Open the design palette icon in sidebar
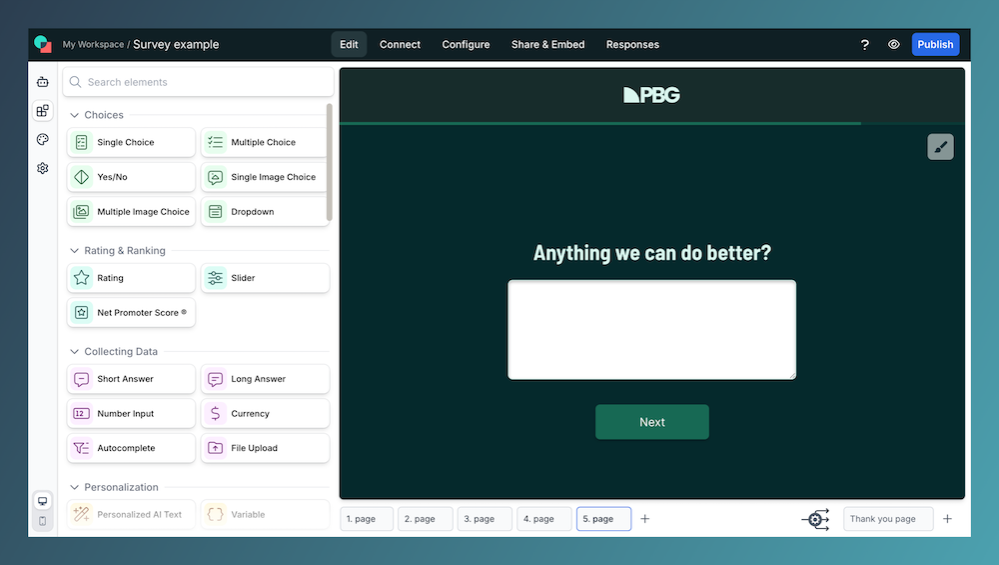Screen dimensions: 999x565 (x=43, y=139)
